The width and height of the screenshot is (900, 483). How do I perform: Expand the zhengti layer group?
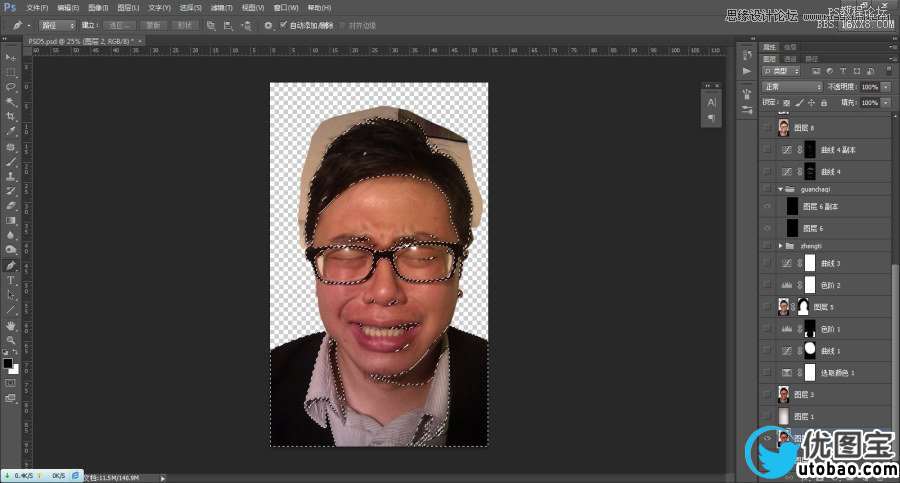point(781,246)
